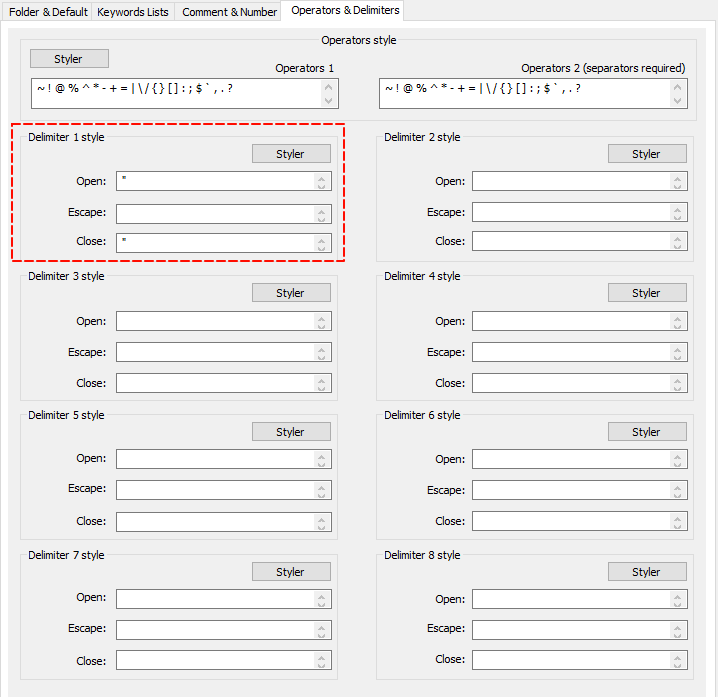The image size is (718, 697).
Task: Click scroll up arrow in Operators 2 box
Action: pyautogui.click(x=679, y=87)
